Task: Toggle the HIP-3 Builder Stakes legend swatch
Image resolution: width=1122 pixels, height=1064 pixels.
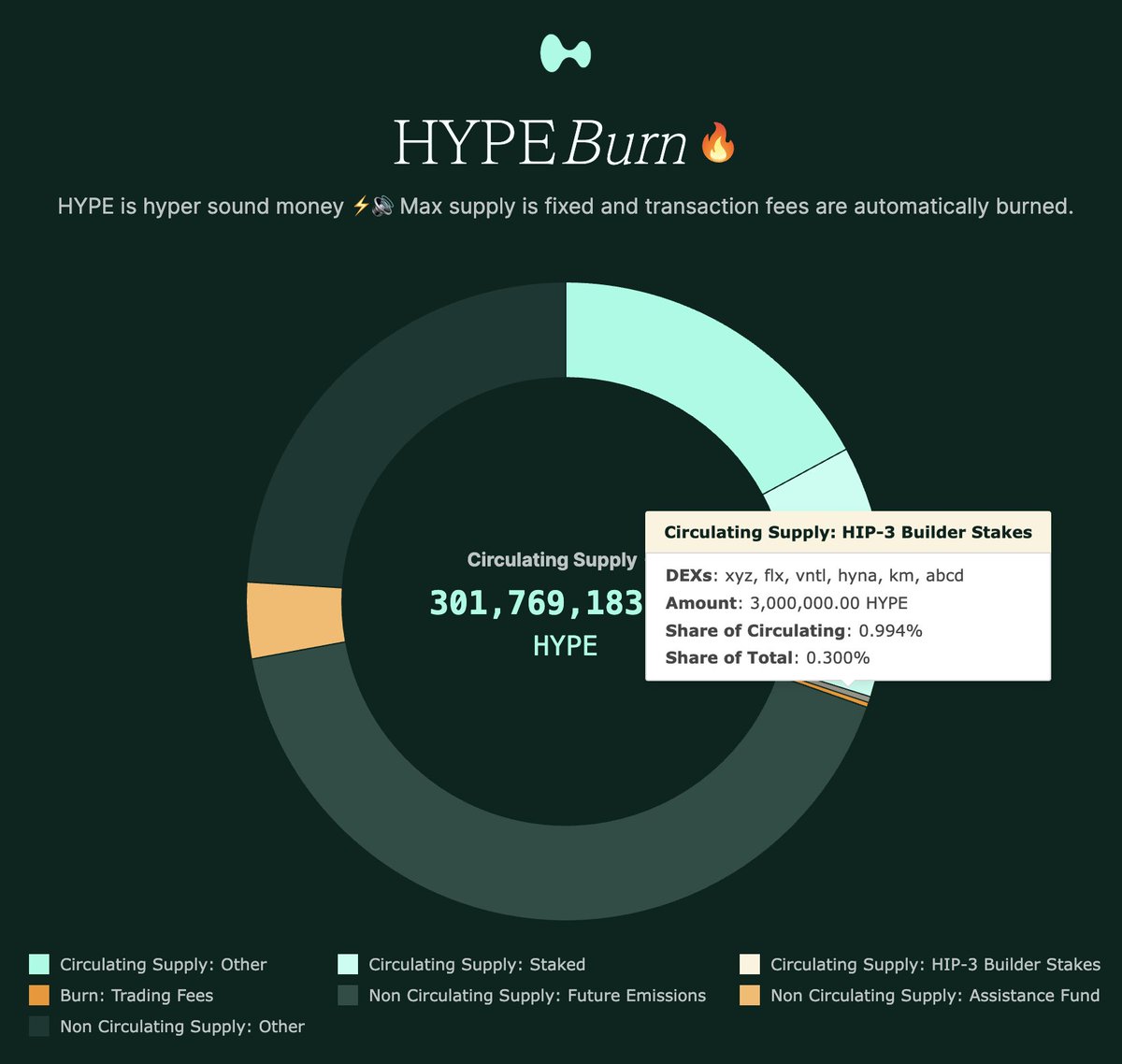Action: tap(749, 964)
